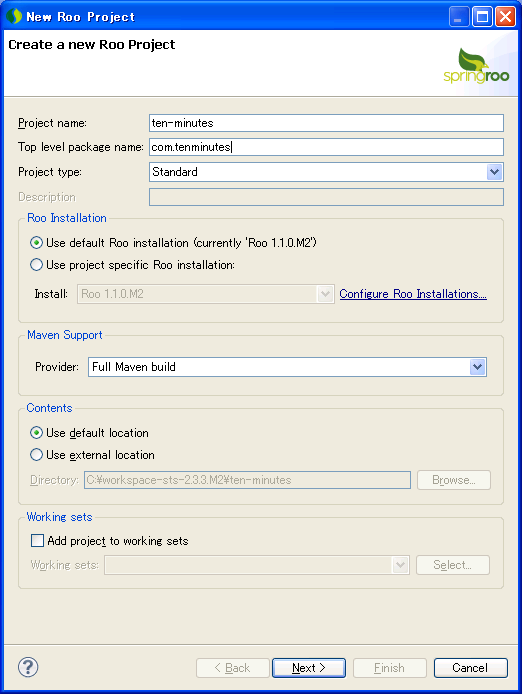Minimize the New Roo Project window
This screenshot has height=694, width=522.
pyautogui.click(x=459, y=17)
